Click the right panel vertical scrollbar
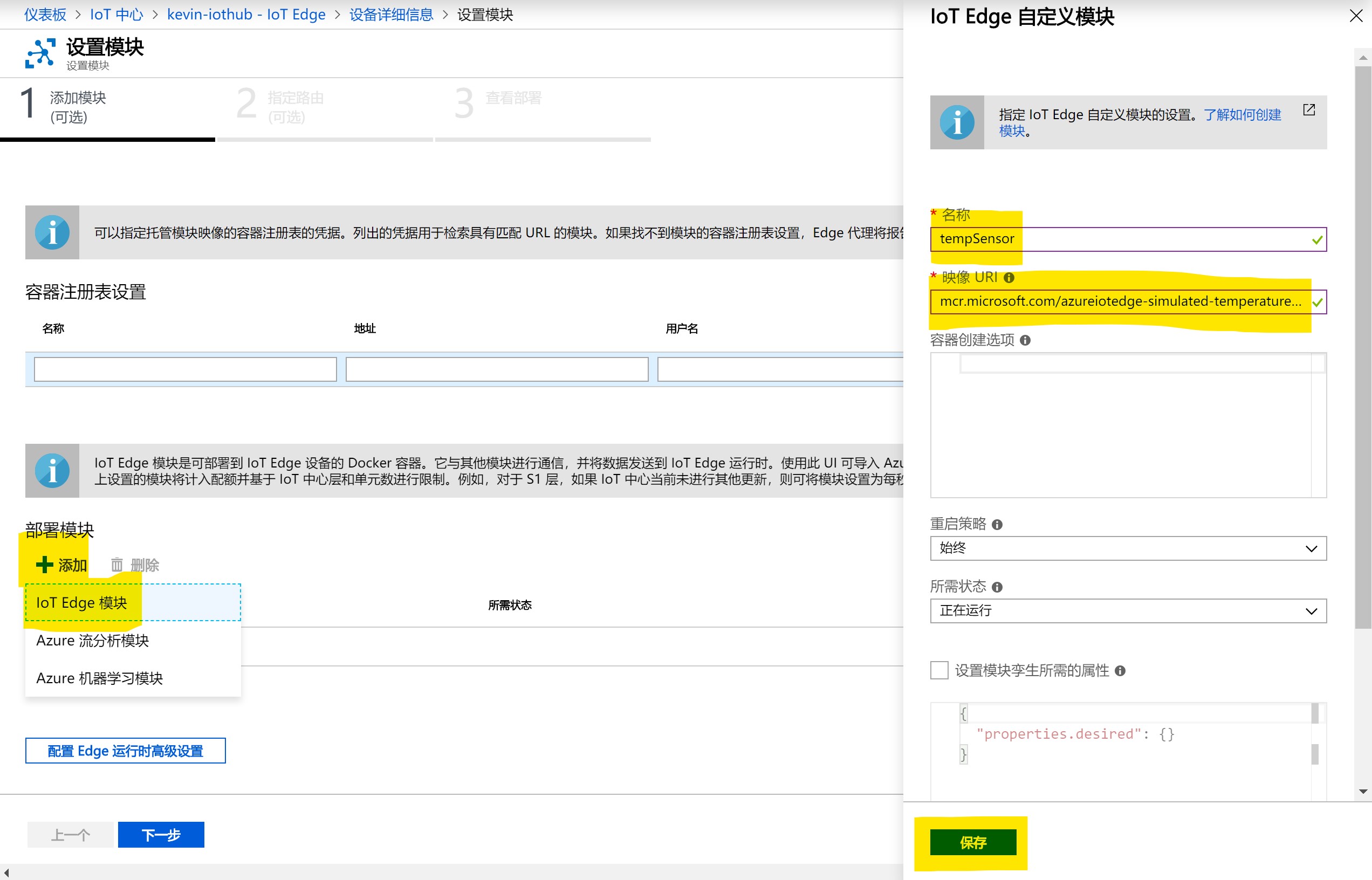1372x880 pixels. (1363, 347)
